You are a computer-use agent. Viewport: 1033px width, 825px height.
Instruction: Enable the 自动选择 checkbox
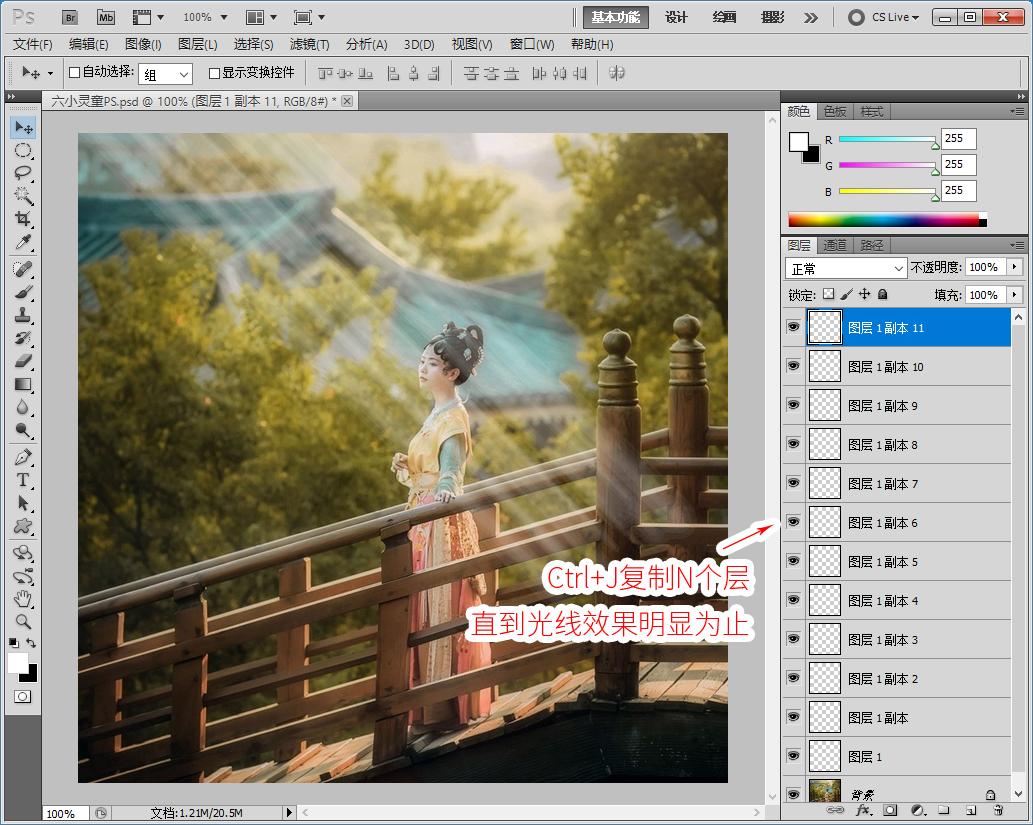coord(74,72)
